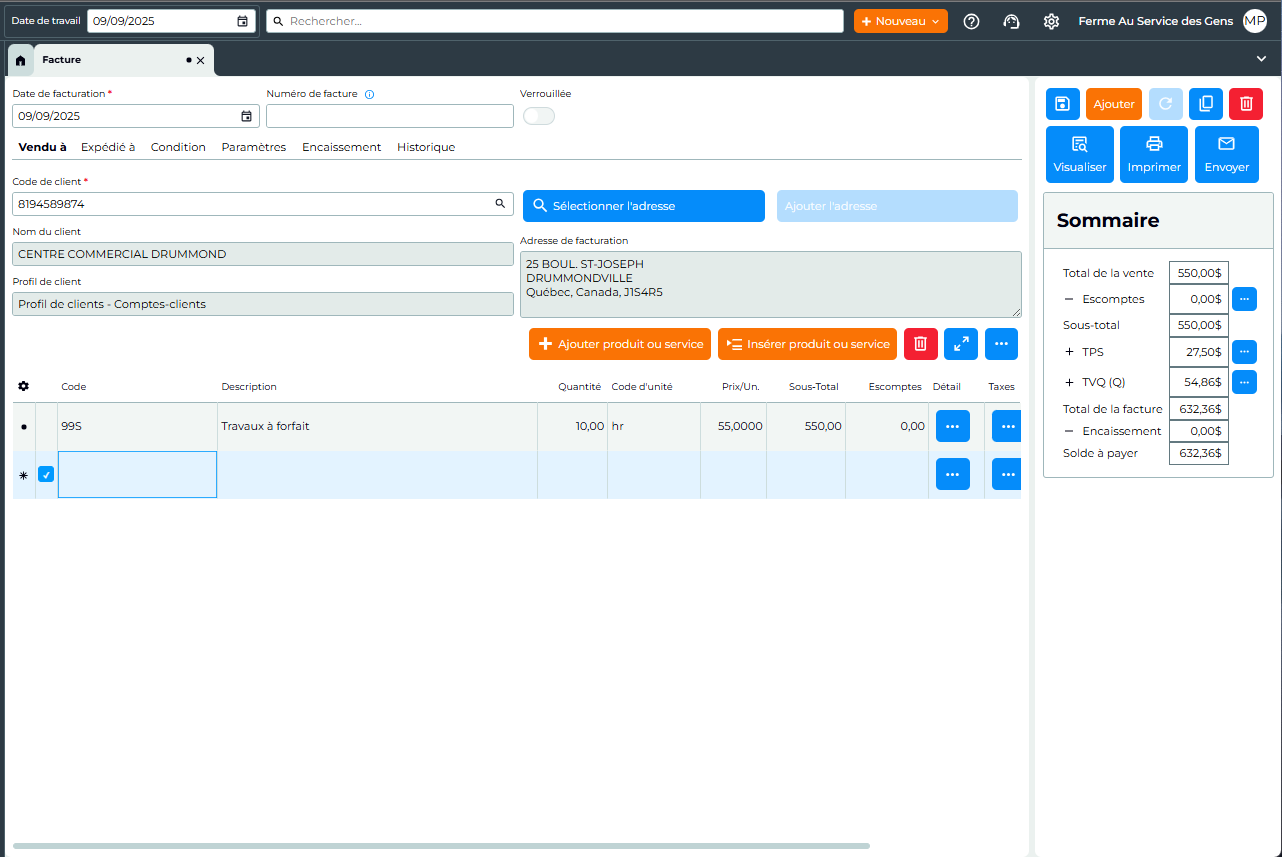The image size is (1282, 857).
Task: Open the MP user avatar
Action: [x=1255, y=21]
